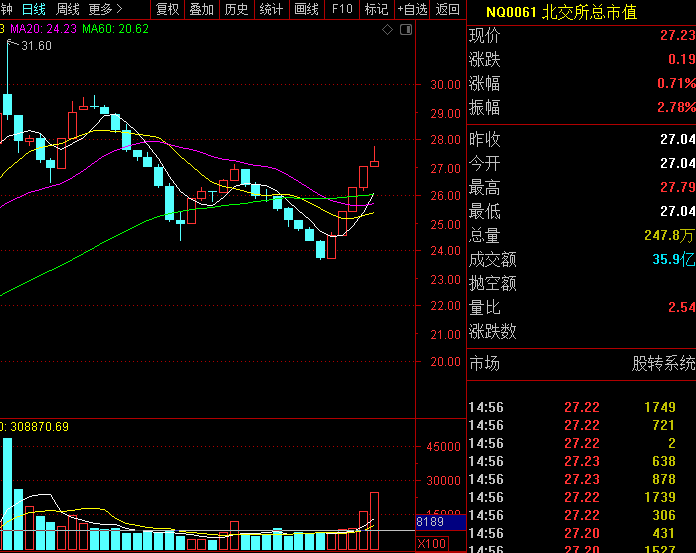Screen dimensions: 696x553
Task: Click the 31.60 high price flag
Action: [36, 46]
